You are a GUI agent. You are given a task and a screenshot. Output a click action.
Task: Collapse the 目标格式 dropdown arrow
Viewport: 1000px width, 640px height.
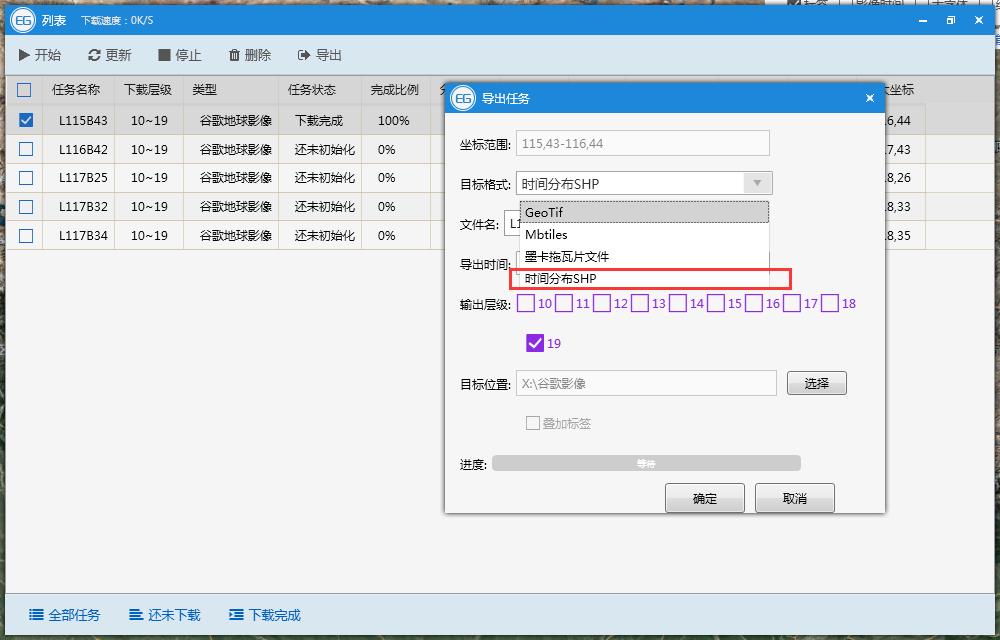point(757,183)
